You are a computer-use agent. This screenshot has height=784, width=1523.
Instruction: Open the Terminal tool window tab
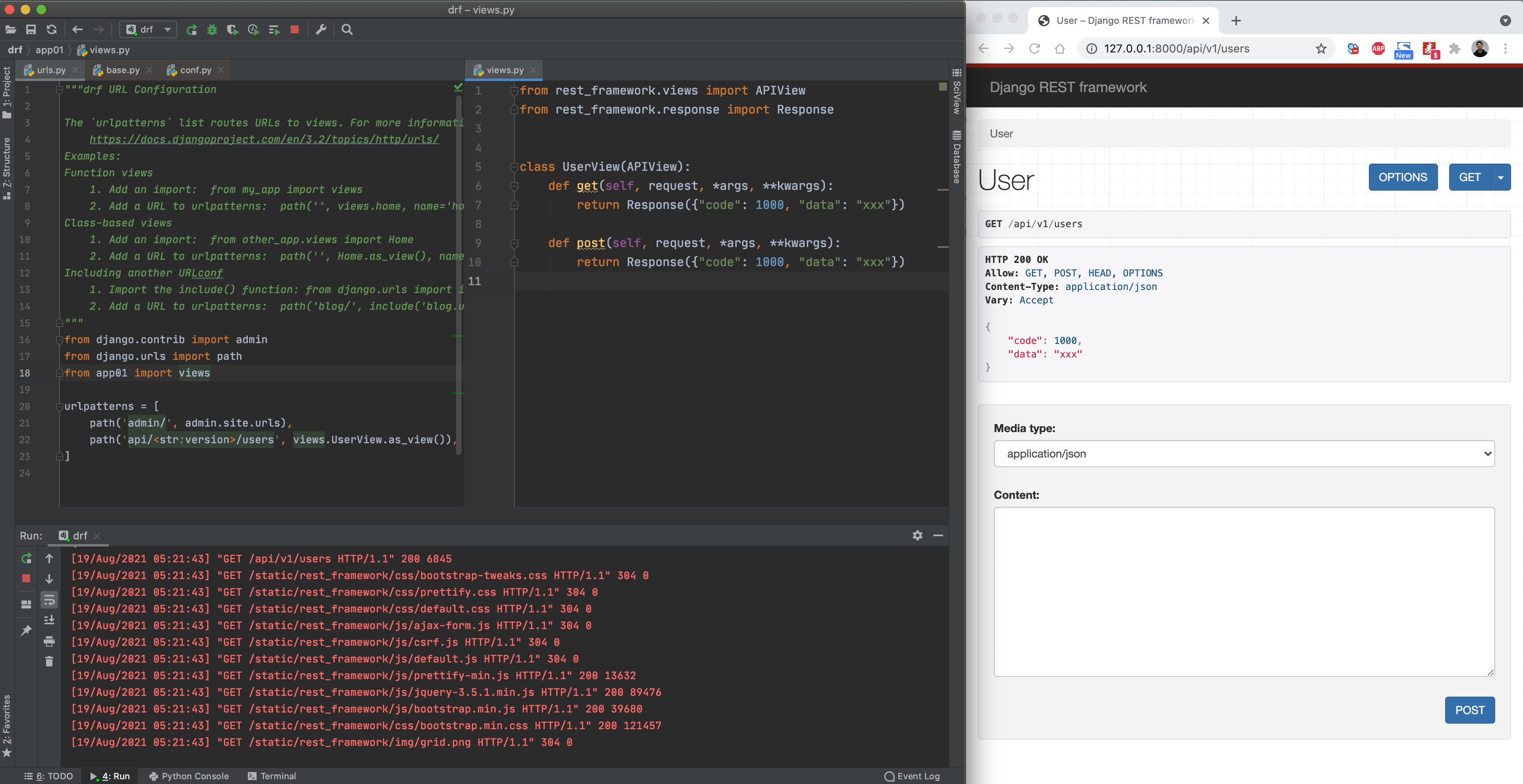pos(271,776)
